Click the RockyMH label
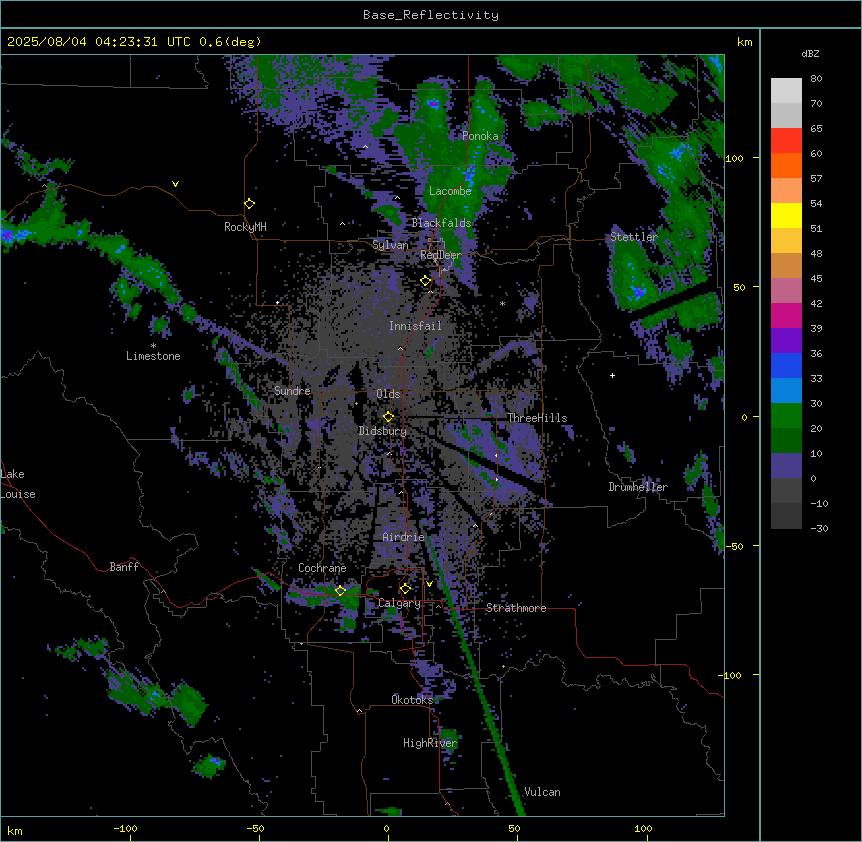This screenshot has height=842, width=862. pyautogui.click(x=245, y=227)
